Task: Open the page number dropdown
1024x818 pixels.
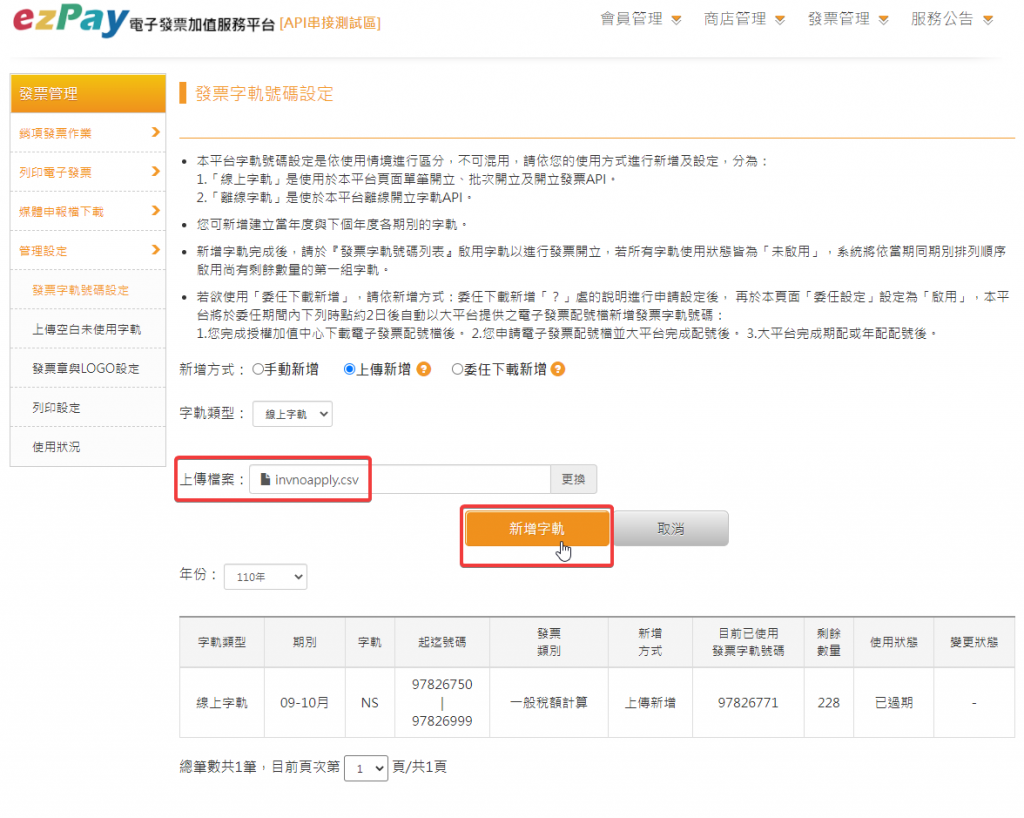Action: 365,768
